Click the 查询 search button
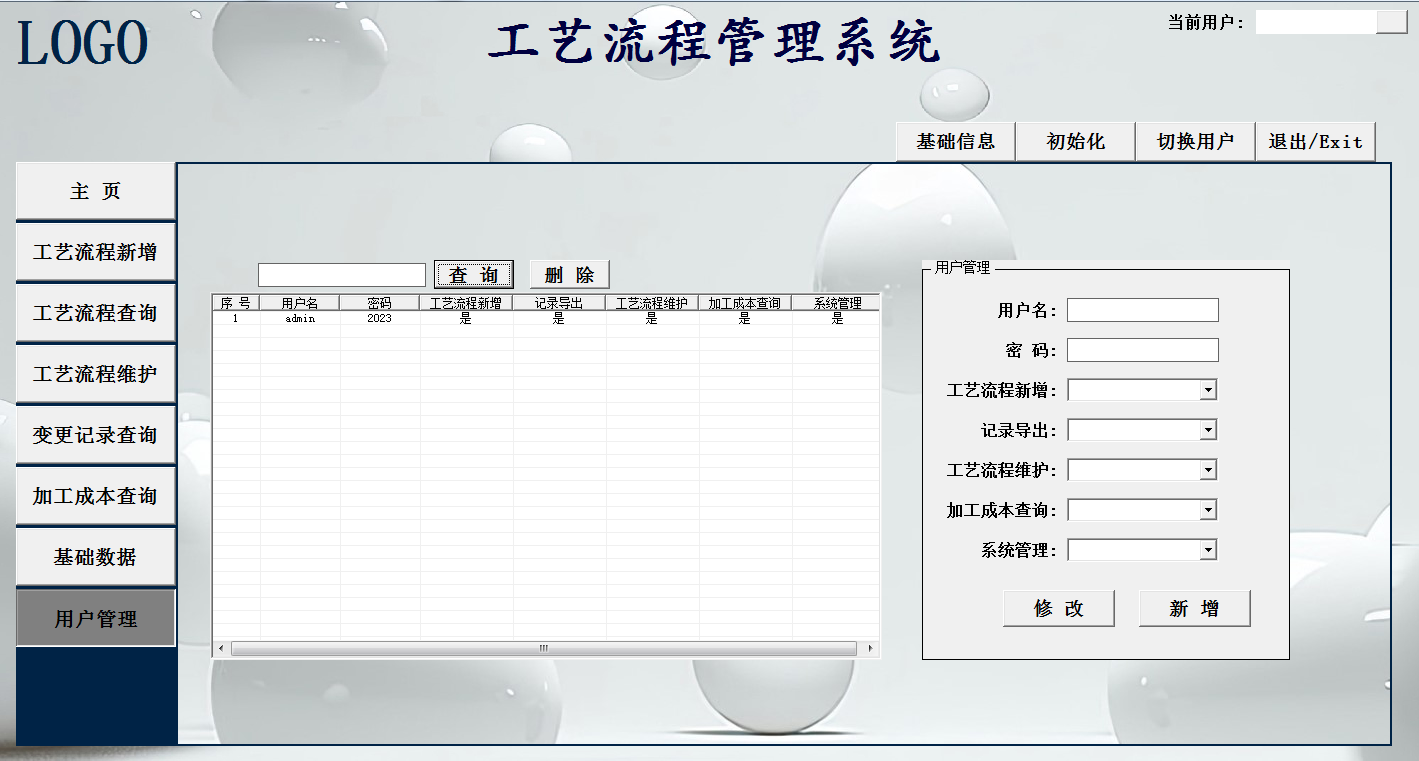 click(x=474, y=275)
